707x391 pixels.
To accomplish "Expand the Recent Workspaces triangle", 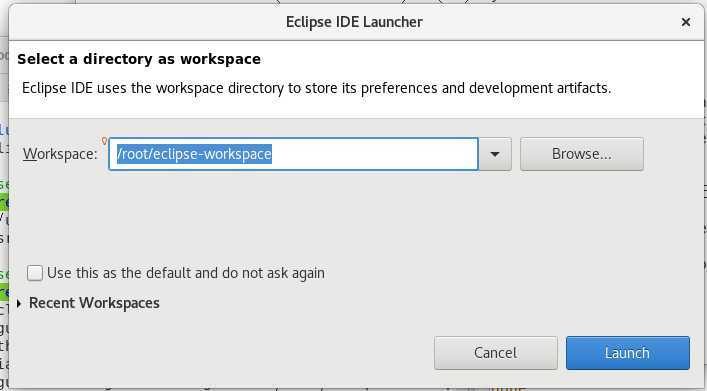I will click(x=19, y=304).
